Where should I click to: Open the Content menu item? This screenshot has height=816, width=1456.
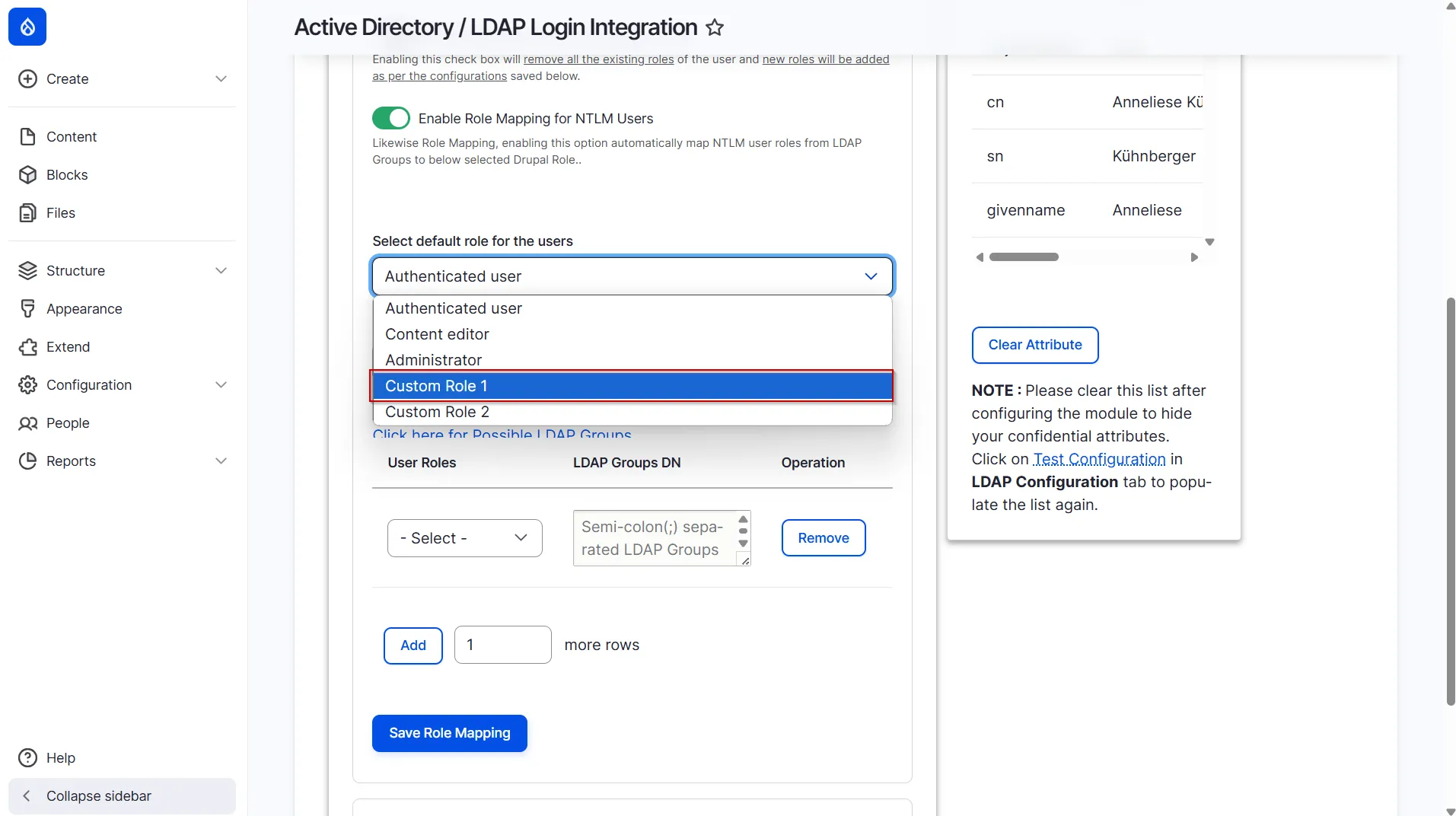point(72,137)
